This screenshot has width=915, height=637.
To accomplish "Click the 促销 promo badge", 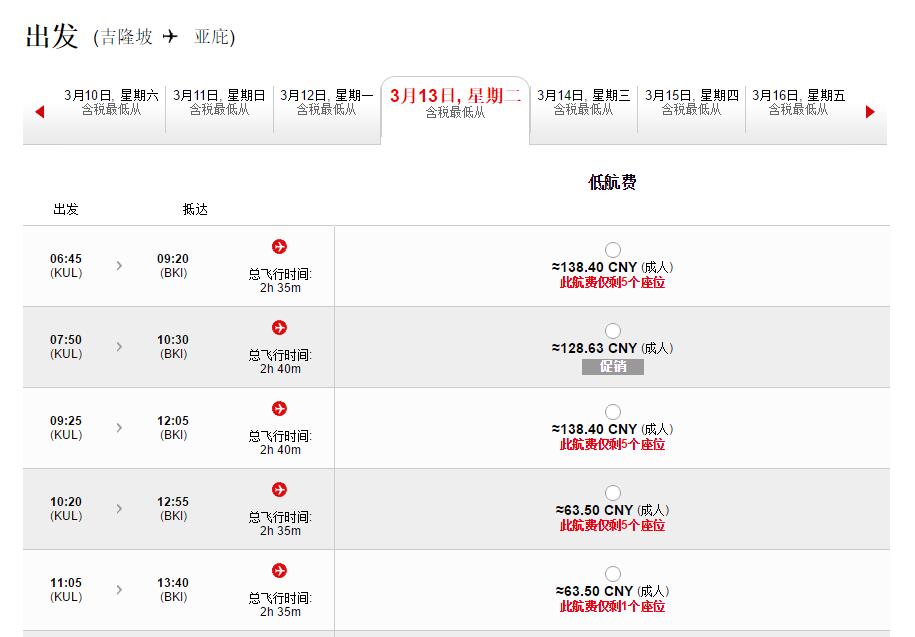I will 613,367.
